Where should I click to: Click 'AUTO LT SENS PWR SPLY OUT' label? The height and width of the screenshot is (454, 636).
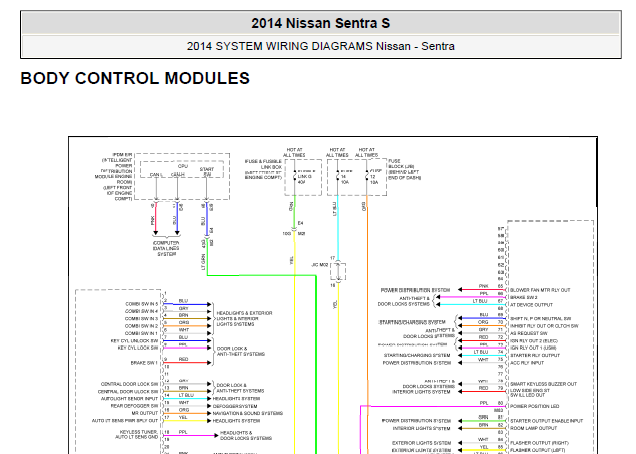click(125, 421)
